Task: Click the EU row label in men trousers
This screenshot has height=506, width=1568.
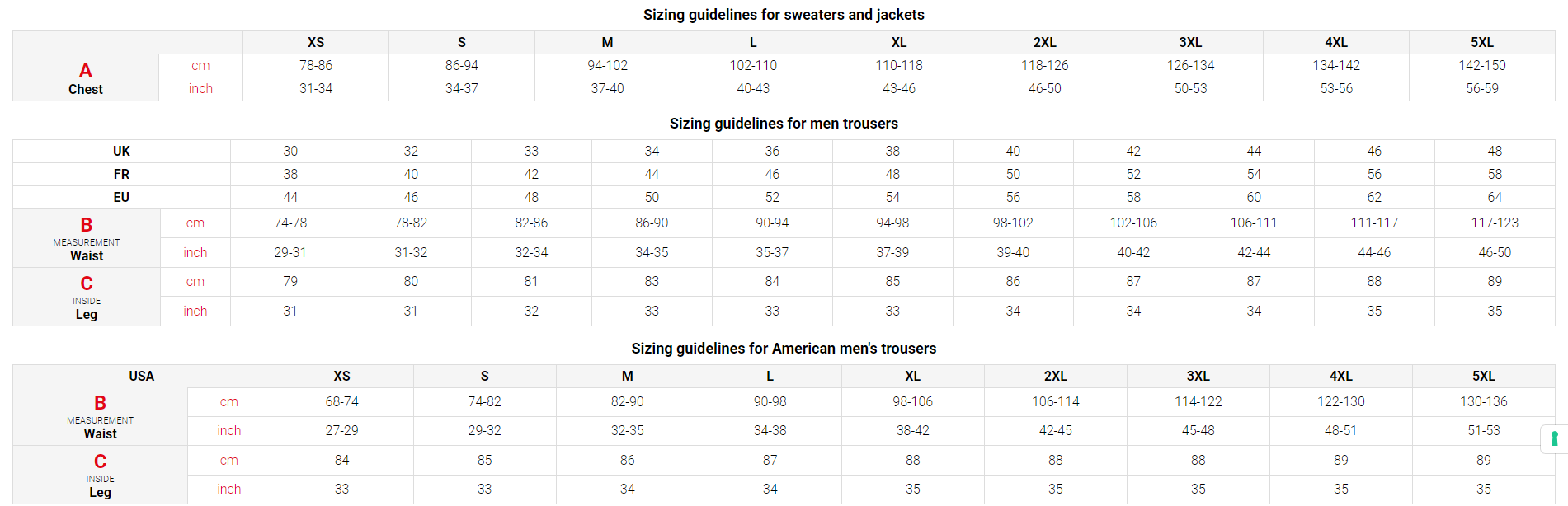Action: 121,198
